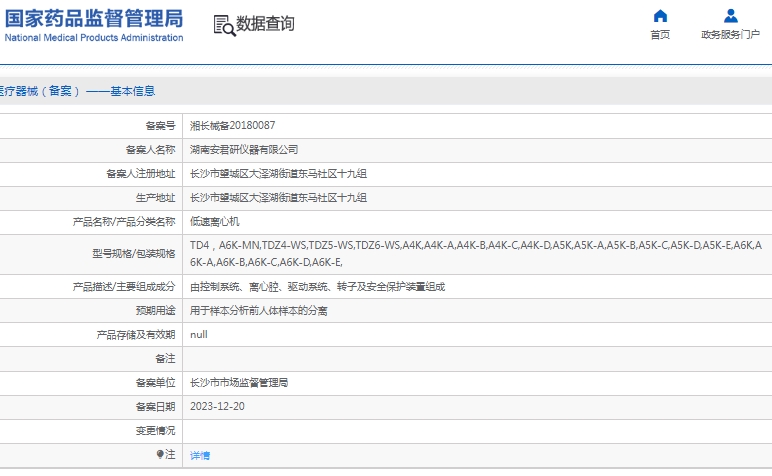
Task: Click the 生产地址 label
Action: click(156, 198)
